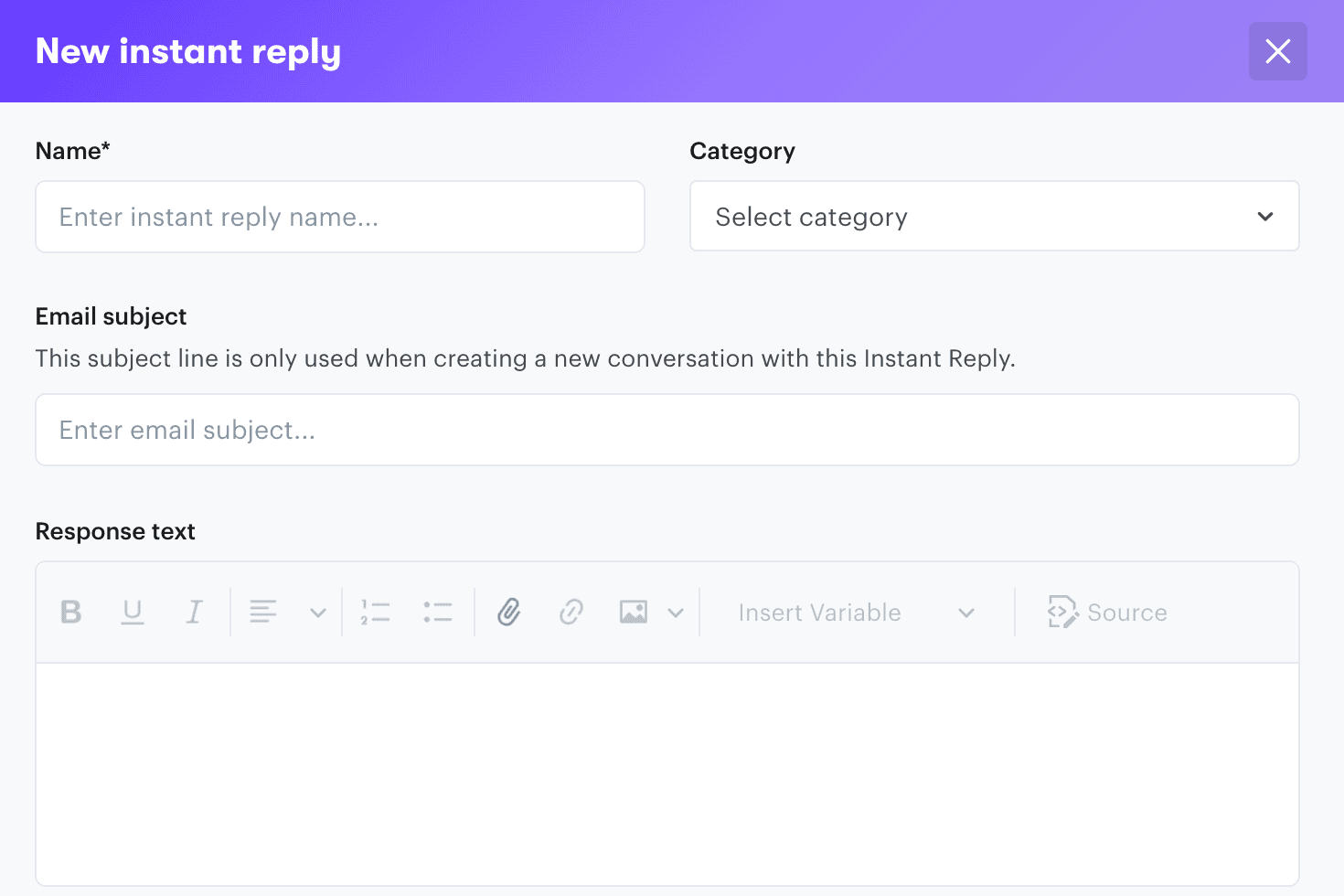The image size is (1344, 896).
Task: Close the New instant reply dialog
Action: click(1277, 51)
